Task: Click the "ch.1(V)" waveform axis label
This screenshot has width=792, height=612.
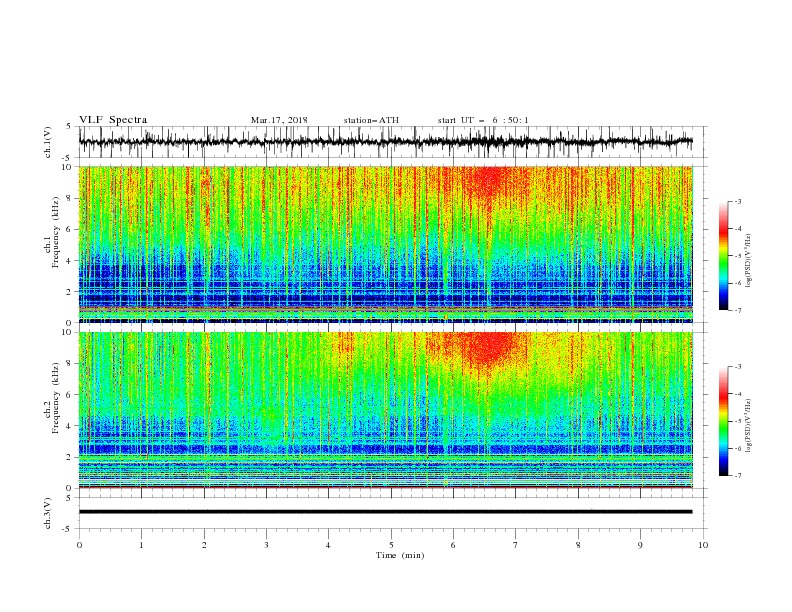Action: (48, 142)
